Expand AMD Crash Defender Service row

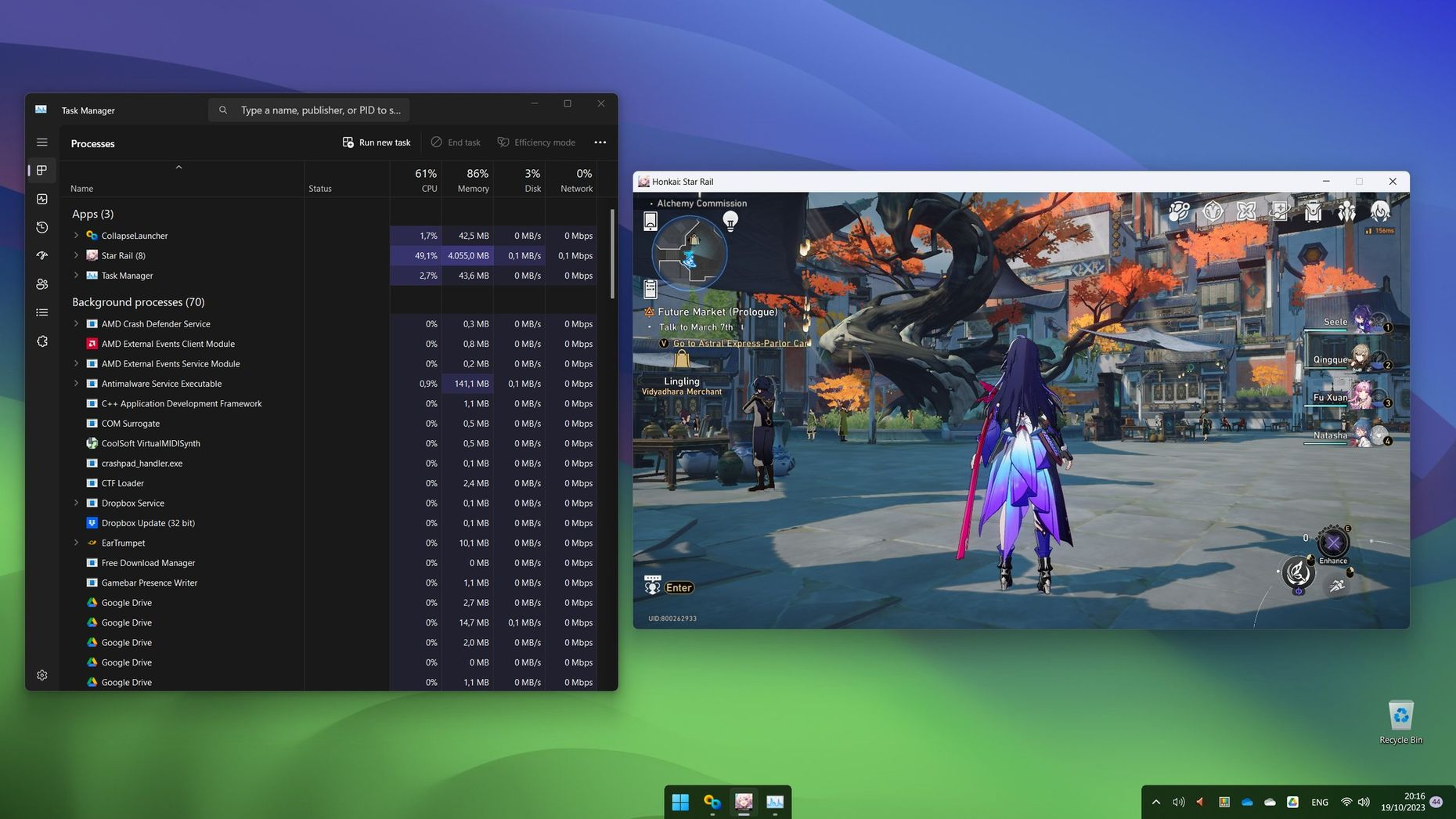point(76,323)
